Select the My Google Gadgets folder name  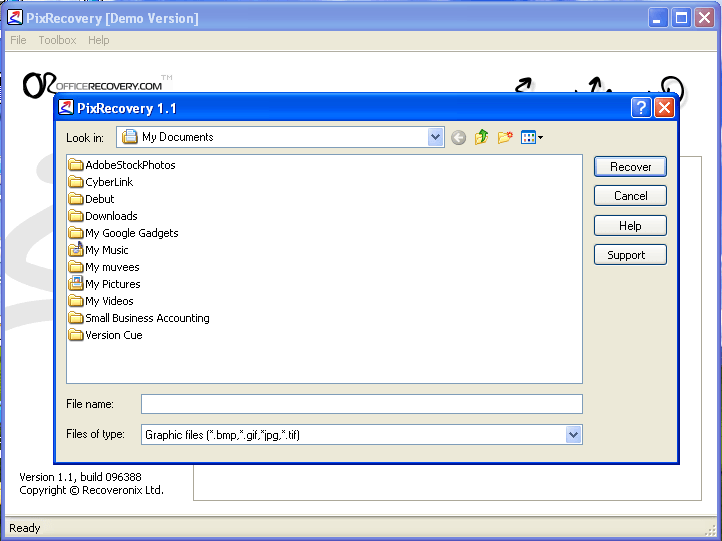(132, 233)
